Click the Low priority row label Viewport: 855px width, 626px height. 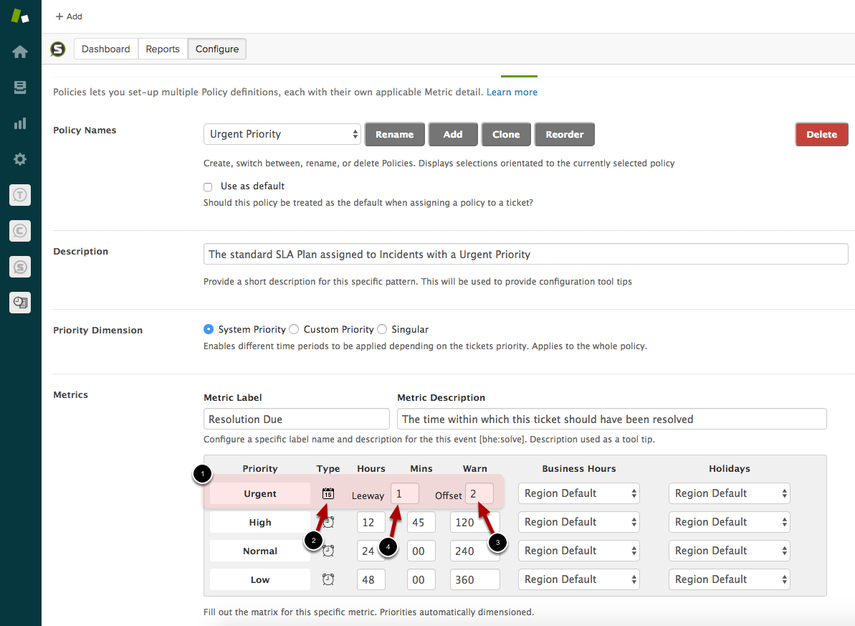tap(260, 580)
